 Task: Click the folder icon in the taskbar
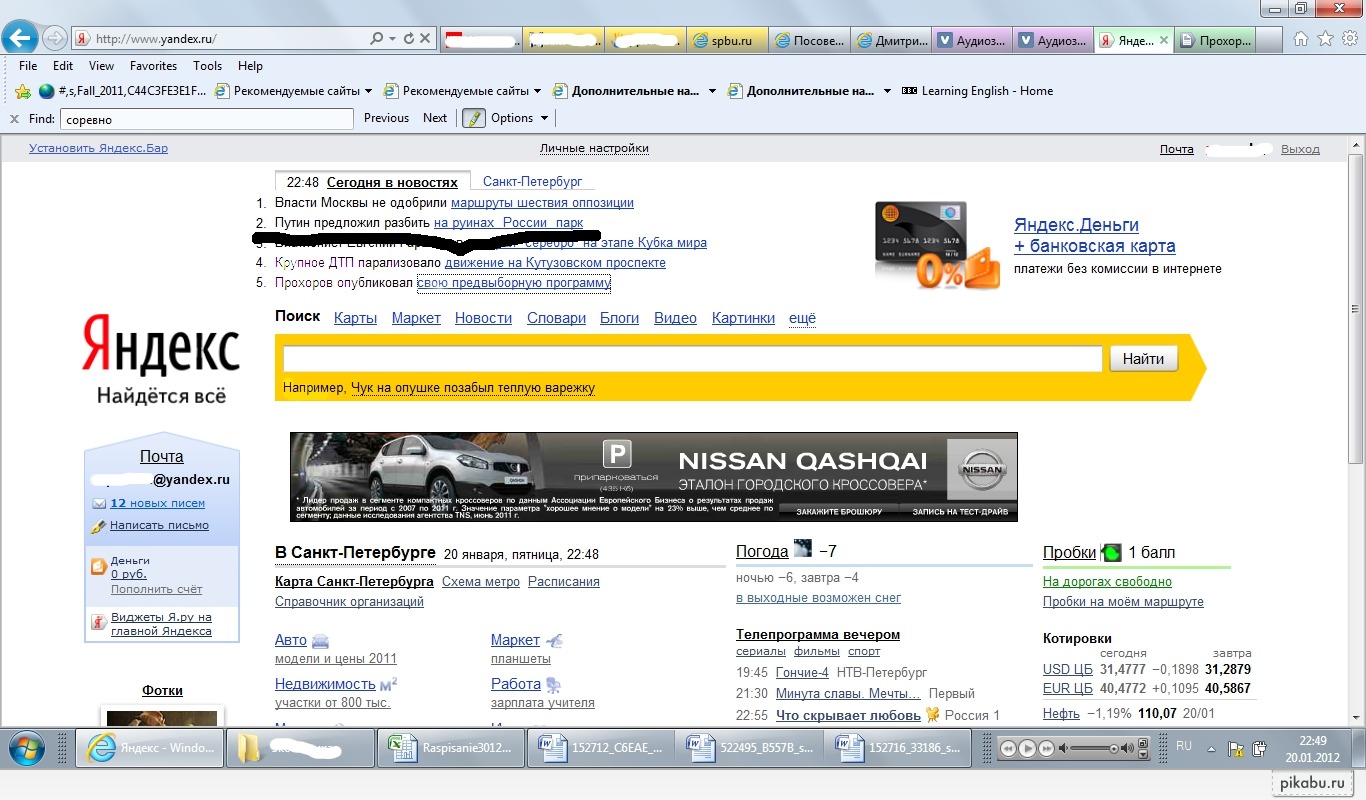[300, 748]
